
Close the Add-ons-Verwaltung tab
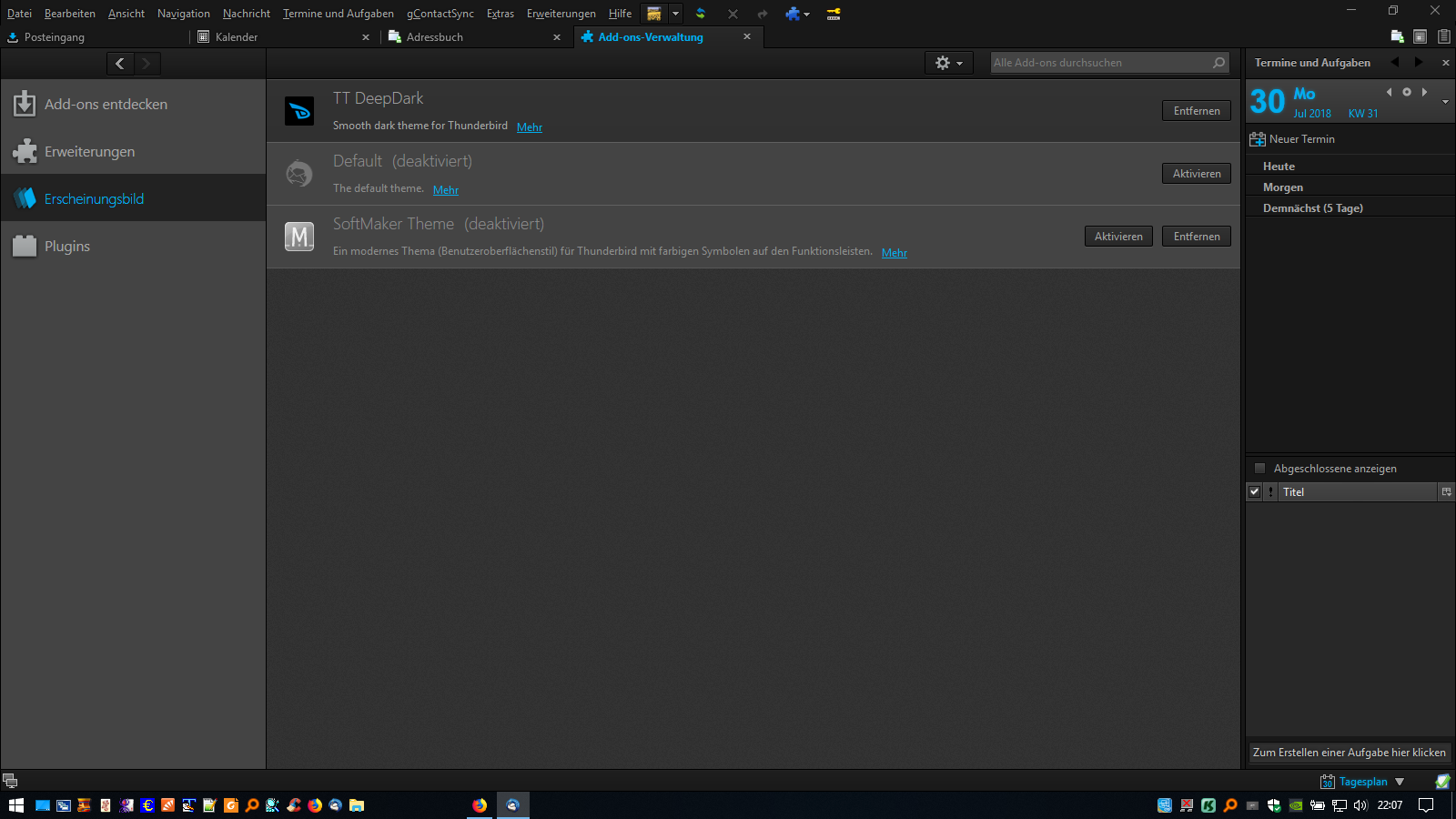click(x=747, y=36)
